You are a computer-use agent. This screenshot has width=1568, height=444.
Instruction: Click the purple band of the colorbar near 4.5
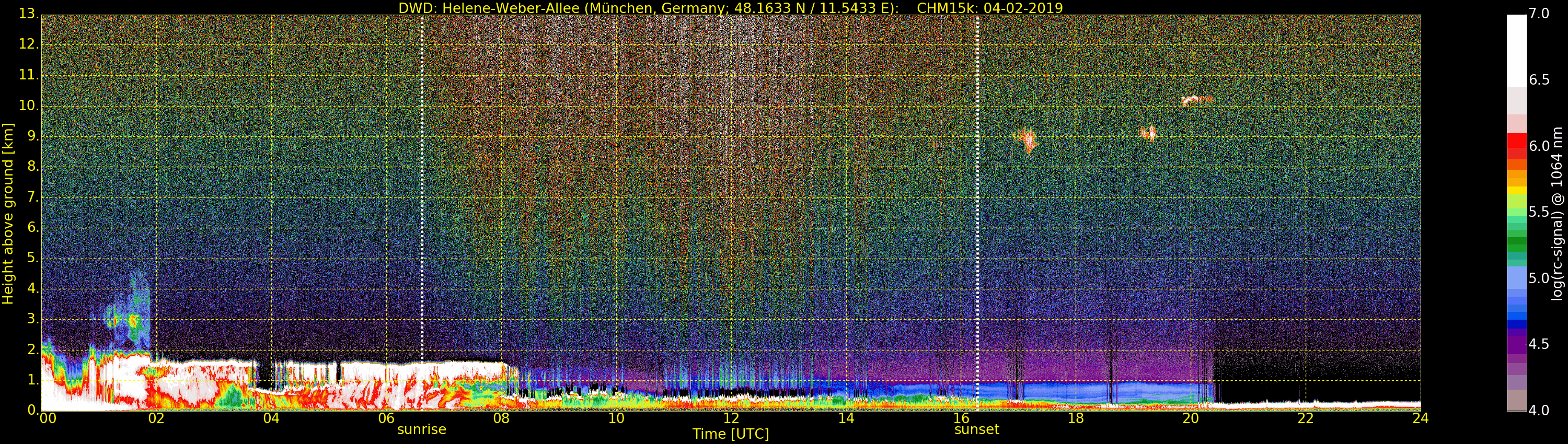[x=1516, y=344]
